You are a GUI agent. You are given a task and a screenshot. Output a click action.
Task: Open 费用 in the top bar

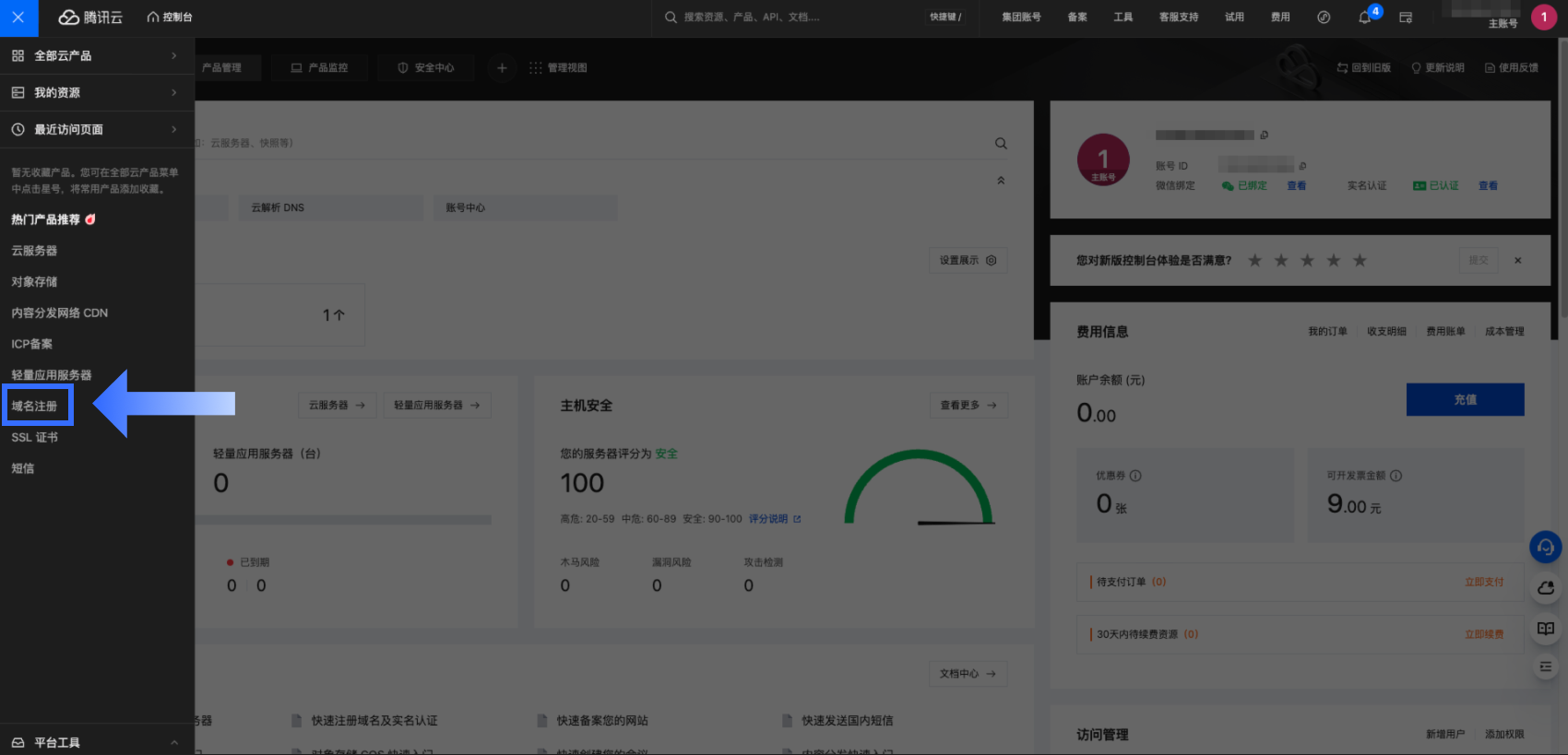click(1280, 18)
